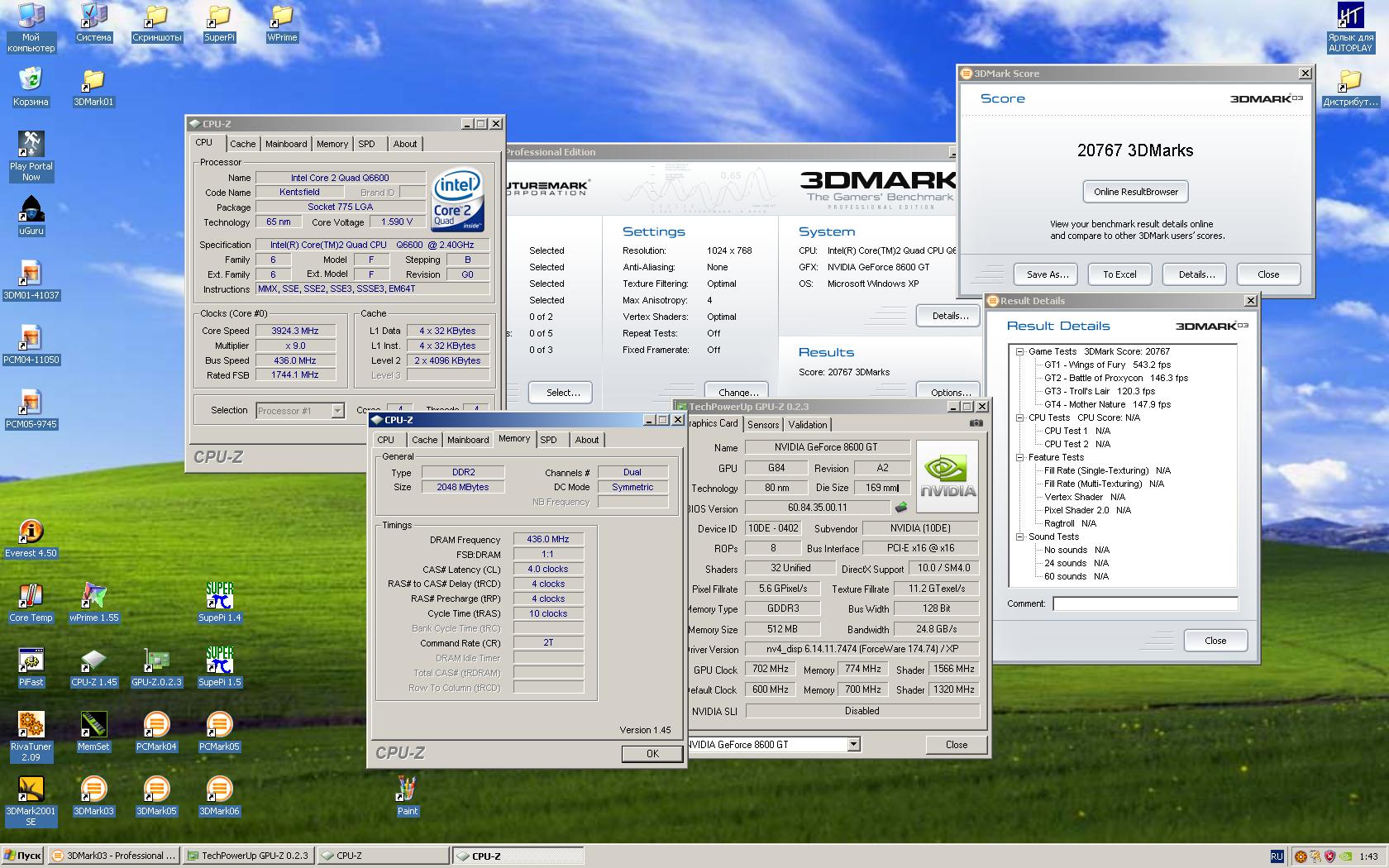Click RU language indicator in tray
The height and width of the screenshot is (868, 1389).
point(1277,856)
